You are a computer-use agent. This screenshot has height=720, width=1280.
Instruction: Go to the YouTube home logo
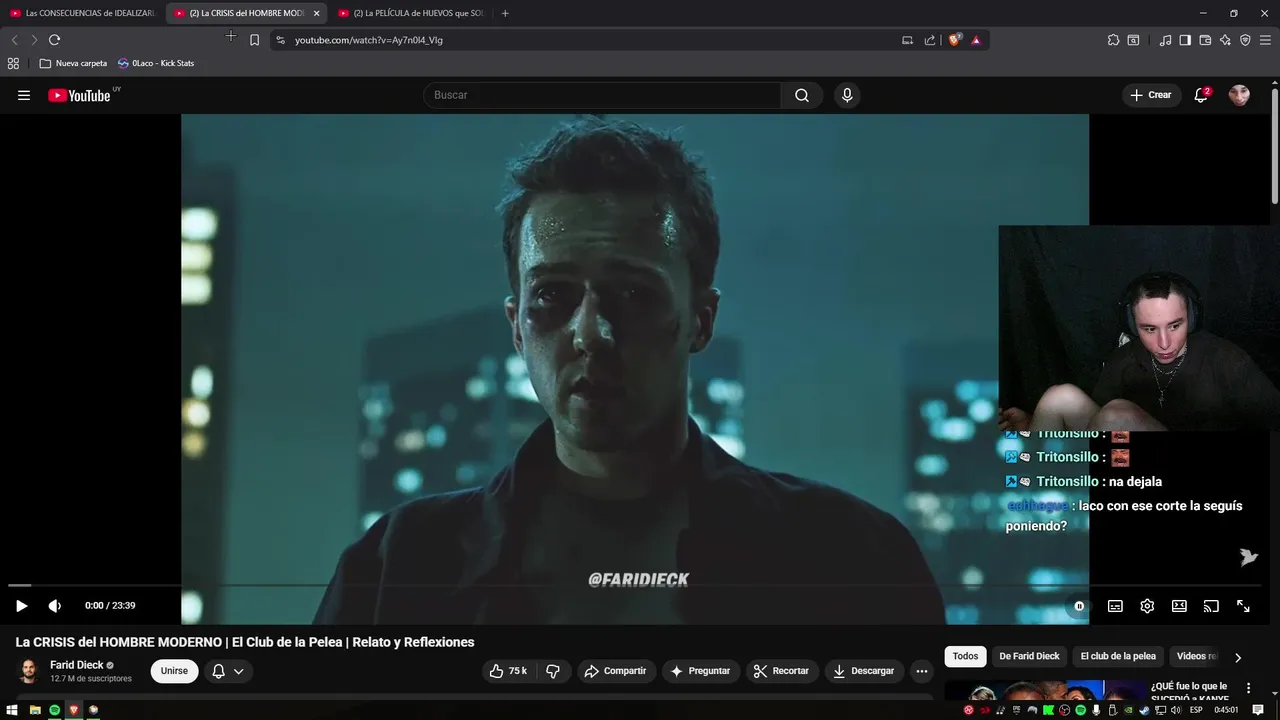click(x=80, y=95)
